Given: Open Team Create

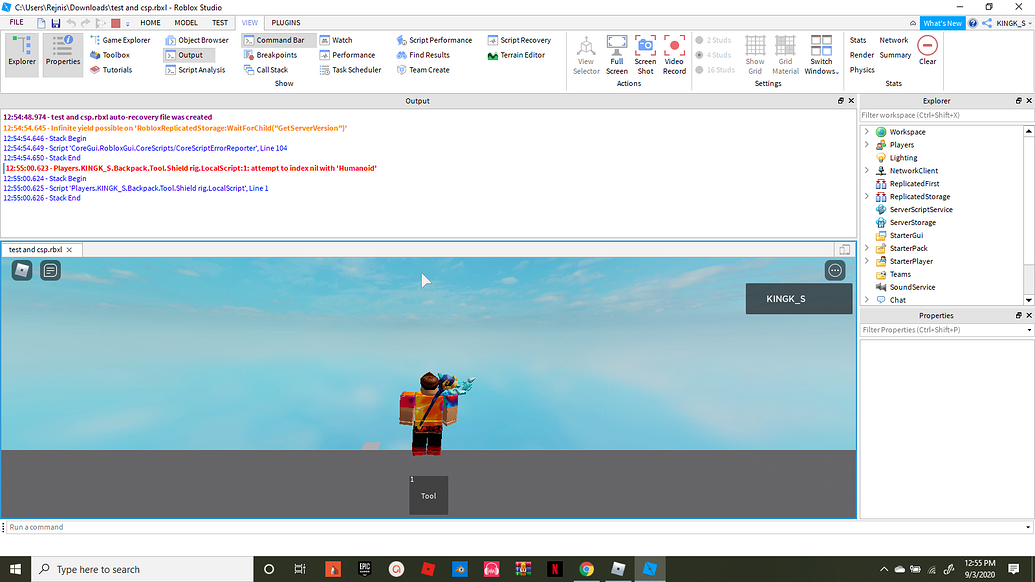Looking at the screenshot, I should pyautogui.click(x=423, y=70).
